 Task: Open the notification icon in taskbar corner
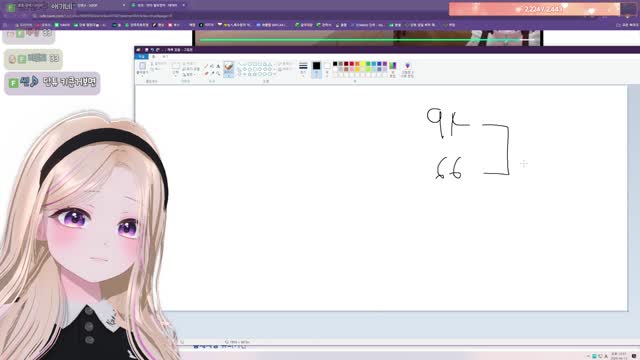634,356
